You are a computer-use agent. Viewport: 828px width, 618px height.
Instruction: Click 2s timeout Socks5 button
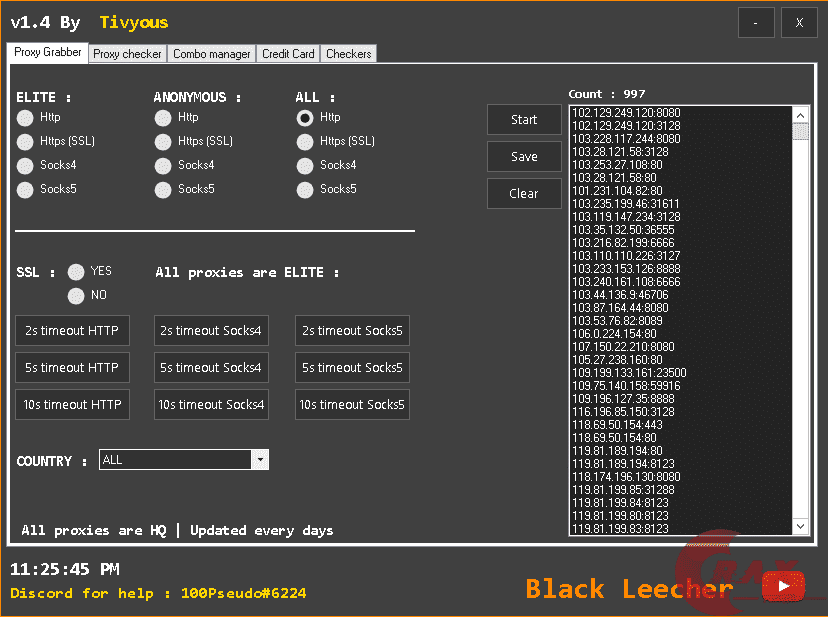click(x=352, y=331)
